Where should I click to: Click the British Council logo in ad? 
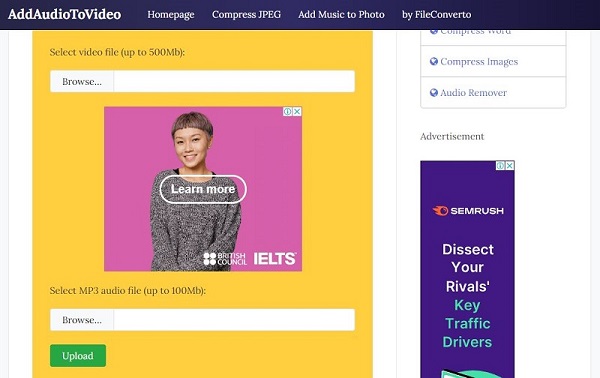coord(225,259)
